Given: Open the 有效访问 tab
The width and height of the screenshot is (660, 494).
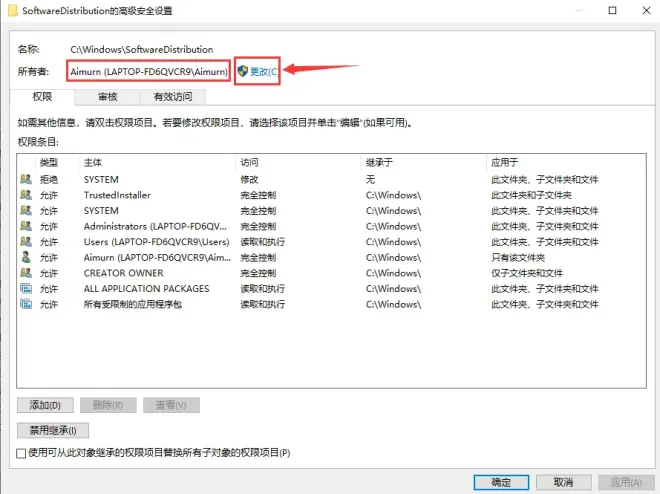Looking at the screenshot, I should (173, 97).
